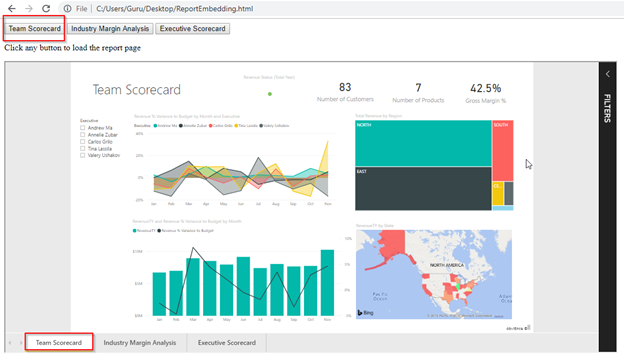The image size is (624, 361).
Task: Click the RevenueTY legend entry
Action: point(144,230)
